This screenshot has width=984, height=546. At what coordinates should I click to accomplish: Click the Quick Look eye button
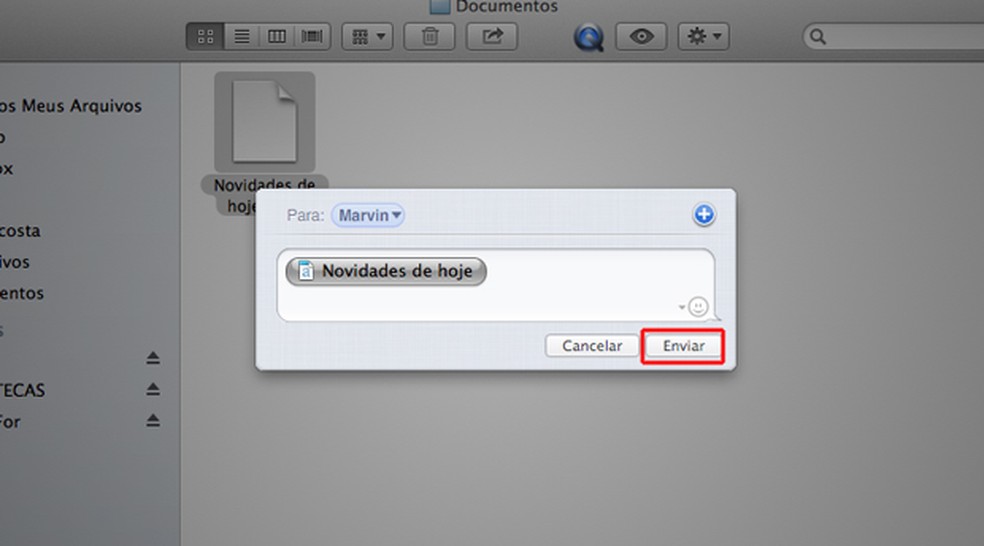(641, 36)
